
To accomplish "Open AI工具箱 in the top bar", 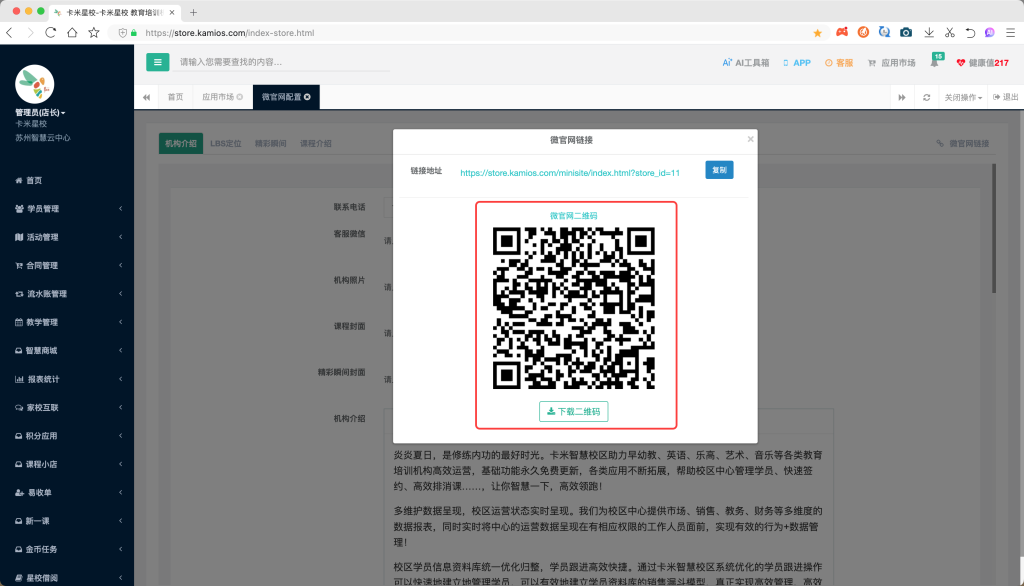I will 746,63.
